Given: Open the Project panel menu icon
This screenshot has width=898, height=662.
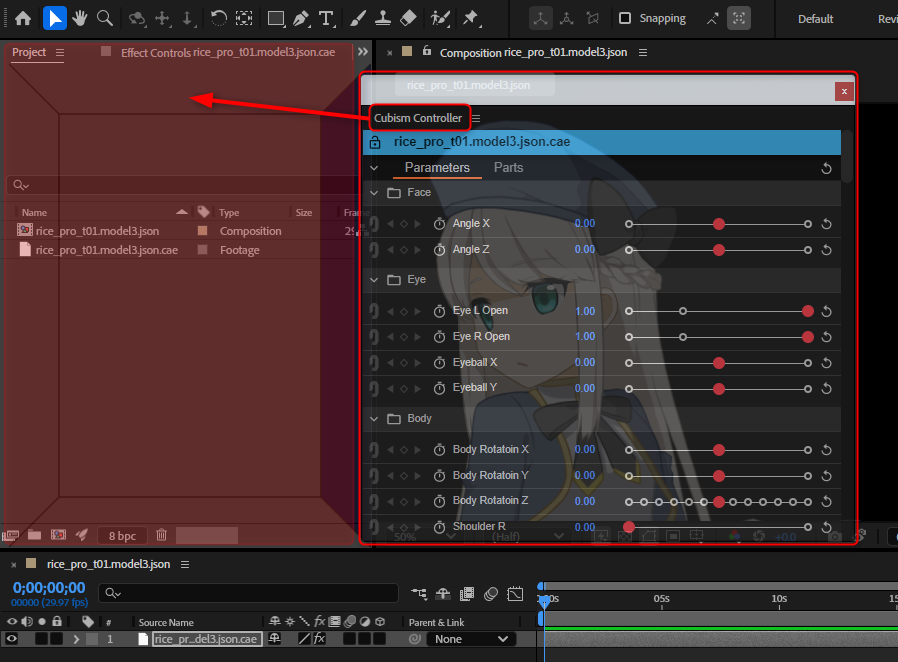Looking at the screenshot, I should pyautogui.click(x=60, y=53).
